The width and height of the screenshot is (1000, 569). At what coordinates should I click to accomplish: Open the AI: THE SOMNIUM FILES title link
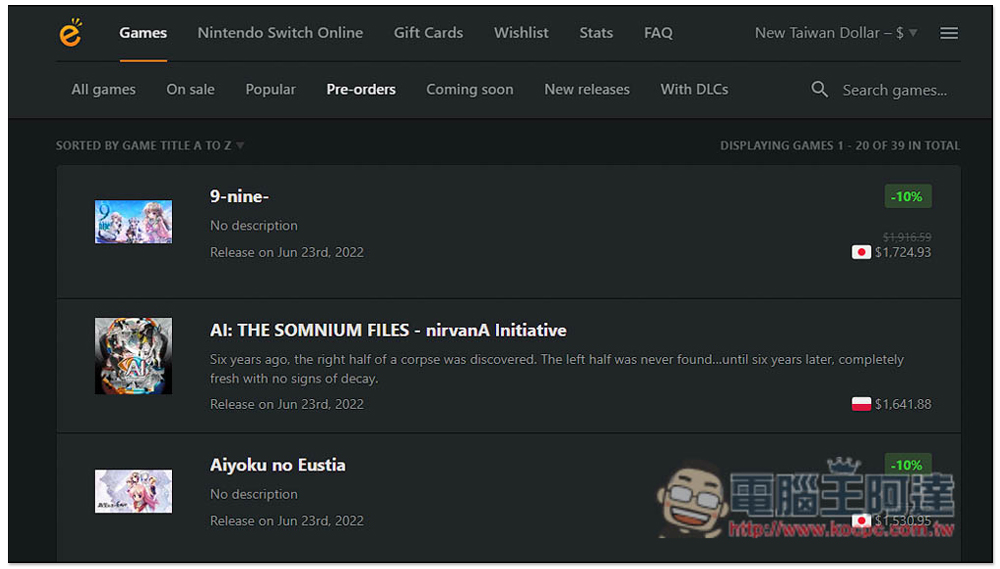(388, 330)
